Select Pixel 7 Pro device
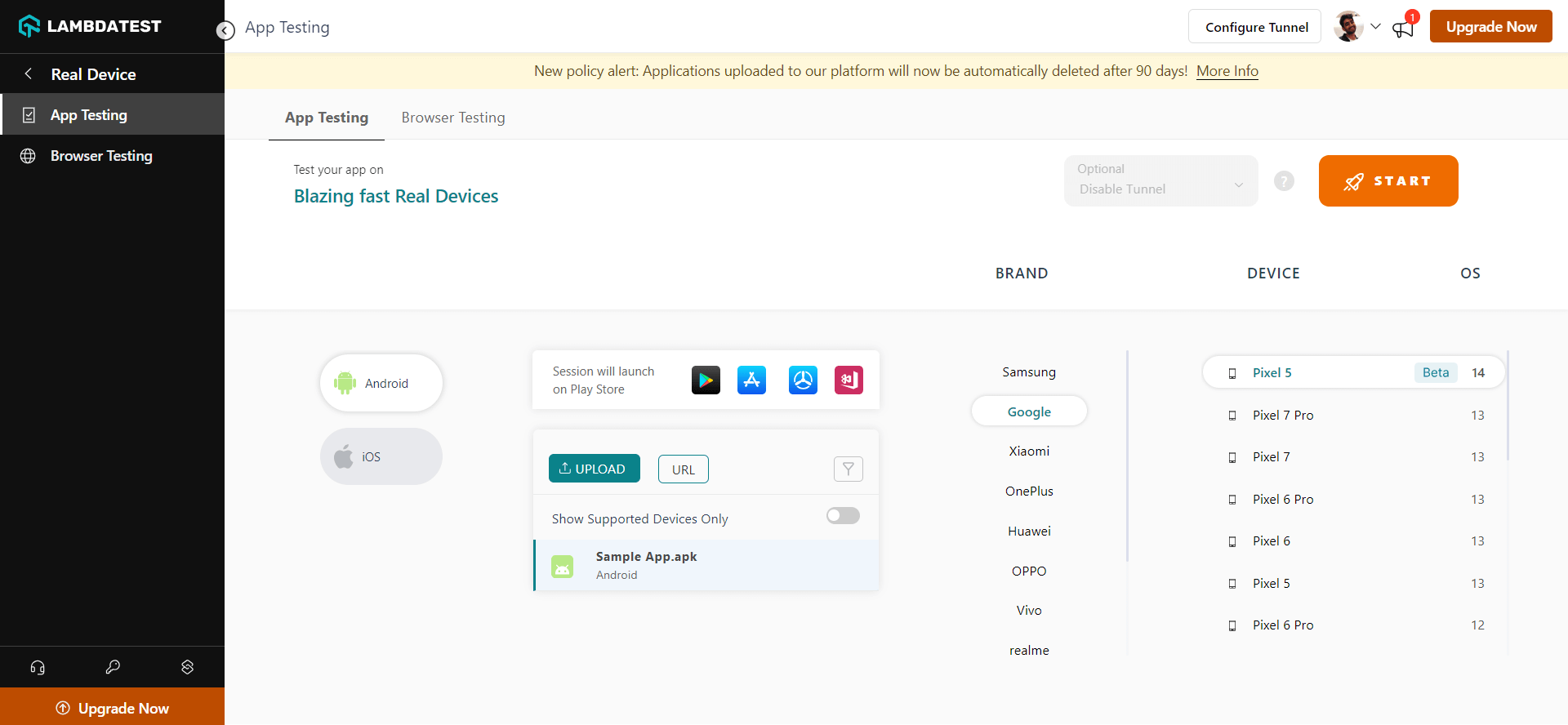The image size is (1568, 725). 1353,415
